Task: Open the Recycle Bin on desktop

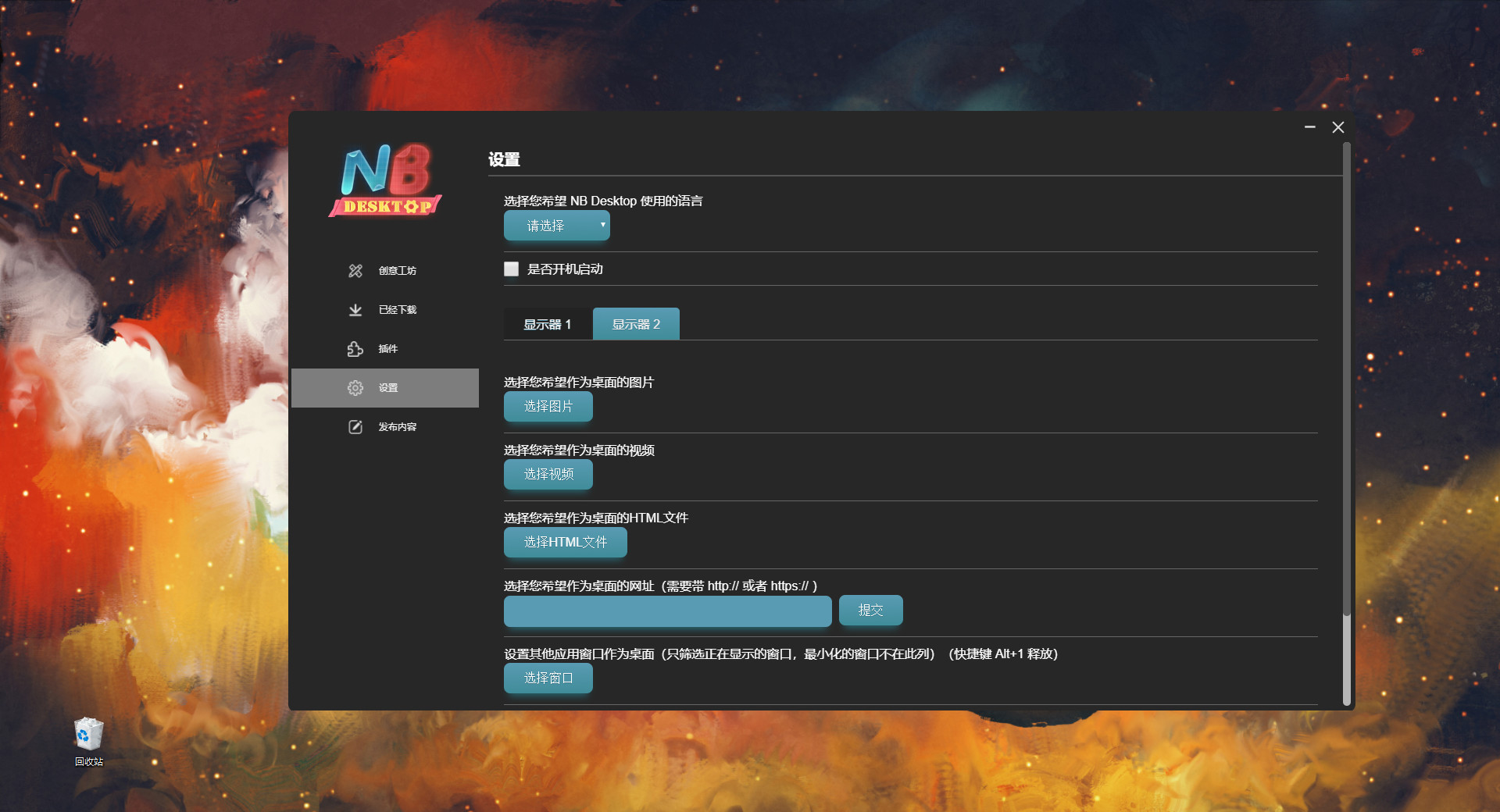Action: point(88,735)
